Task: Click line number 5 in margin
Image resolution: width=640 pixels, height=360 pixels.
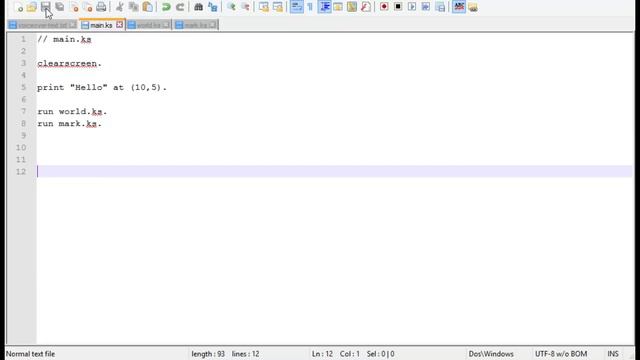Action: [x=23, y=87]
